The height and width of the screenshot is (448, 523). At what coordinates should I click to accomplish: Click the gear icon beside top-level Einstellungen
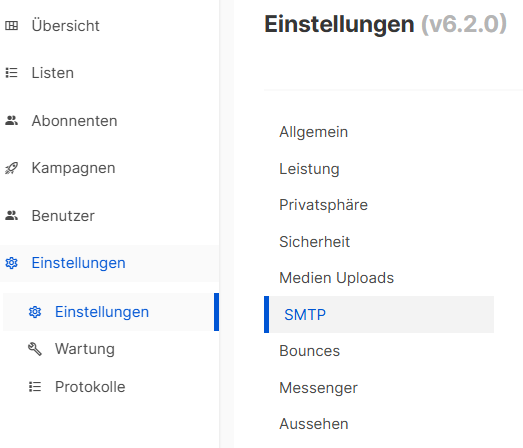click(x=12, y=263)
